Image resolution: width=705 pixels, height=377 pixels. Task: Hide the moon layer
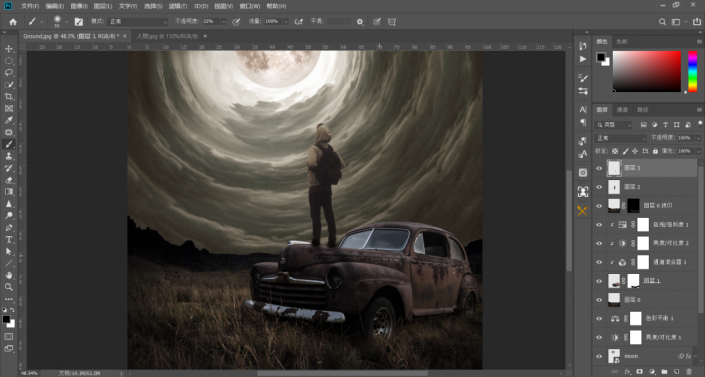pos(599,356)
